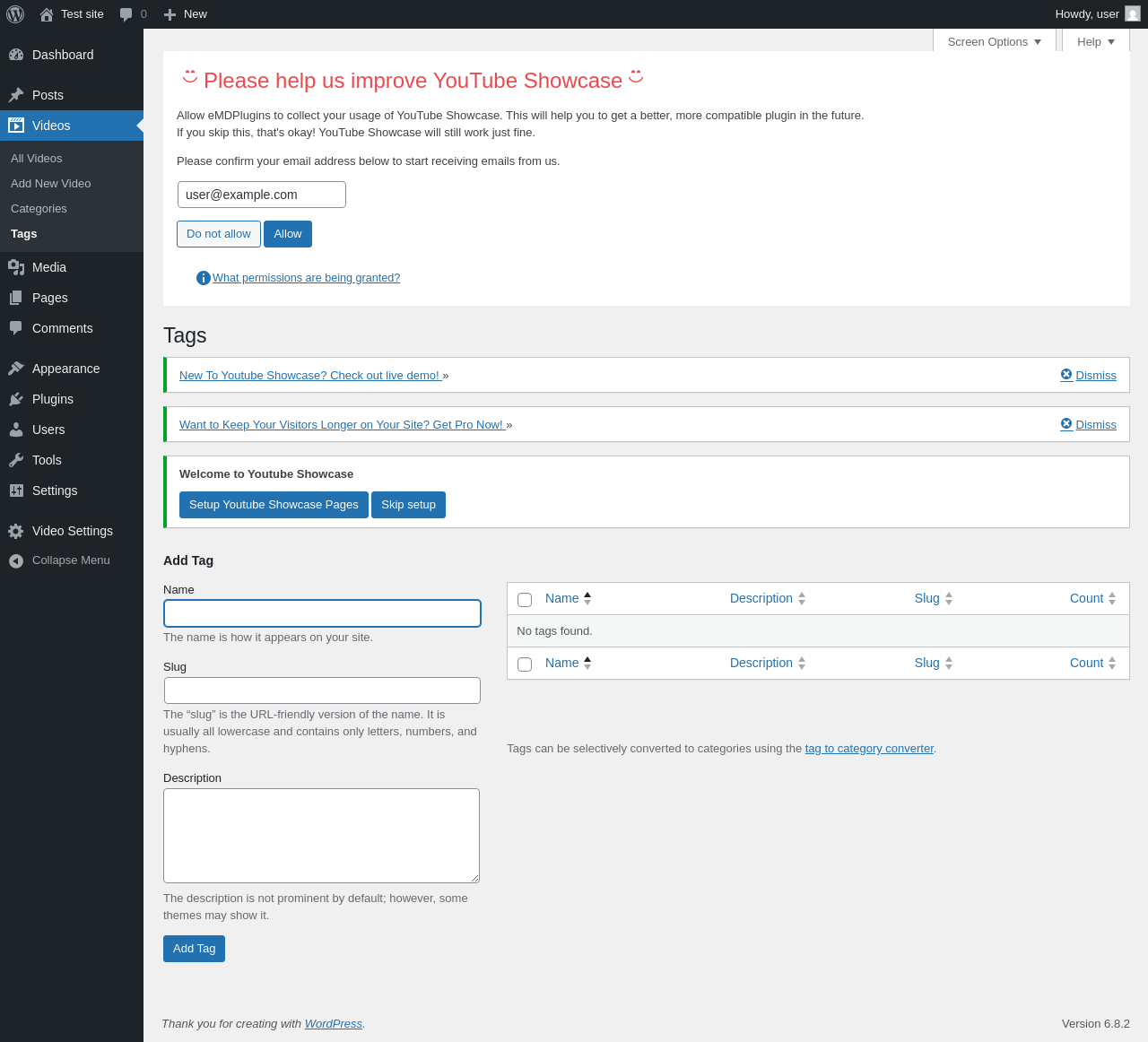
Task: Click the info icon beside permissions link
Action: click(x=204, y=278)
